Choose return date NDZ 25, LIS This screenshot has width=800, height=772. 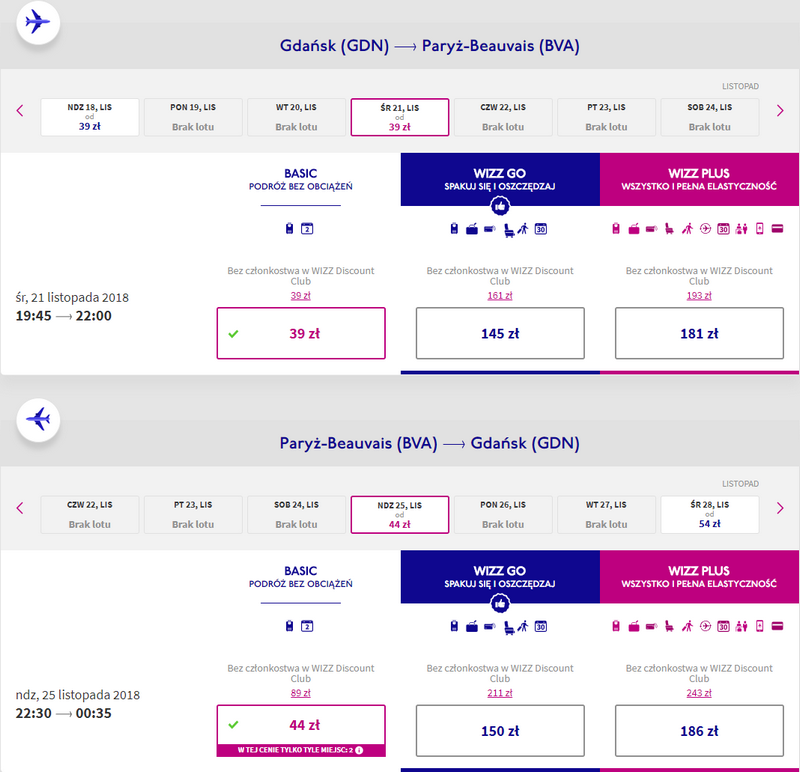point(399,514)
